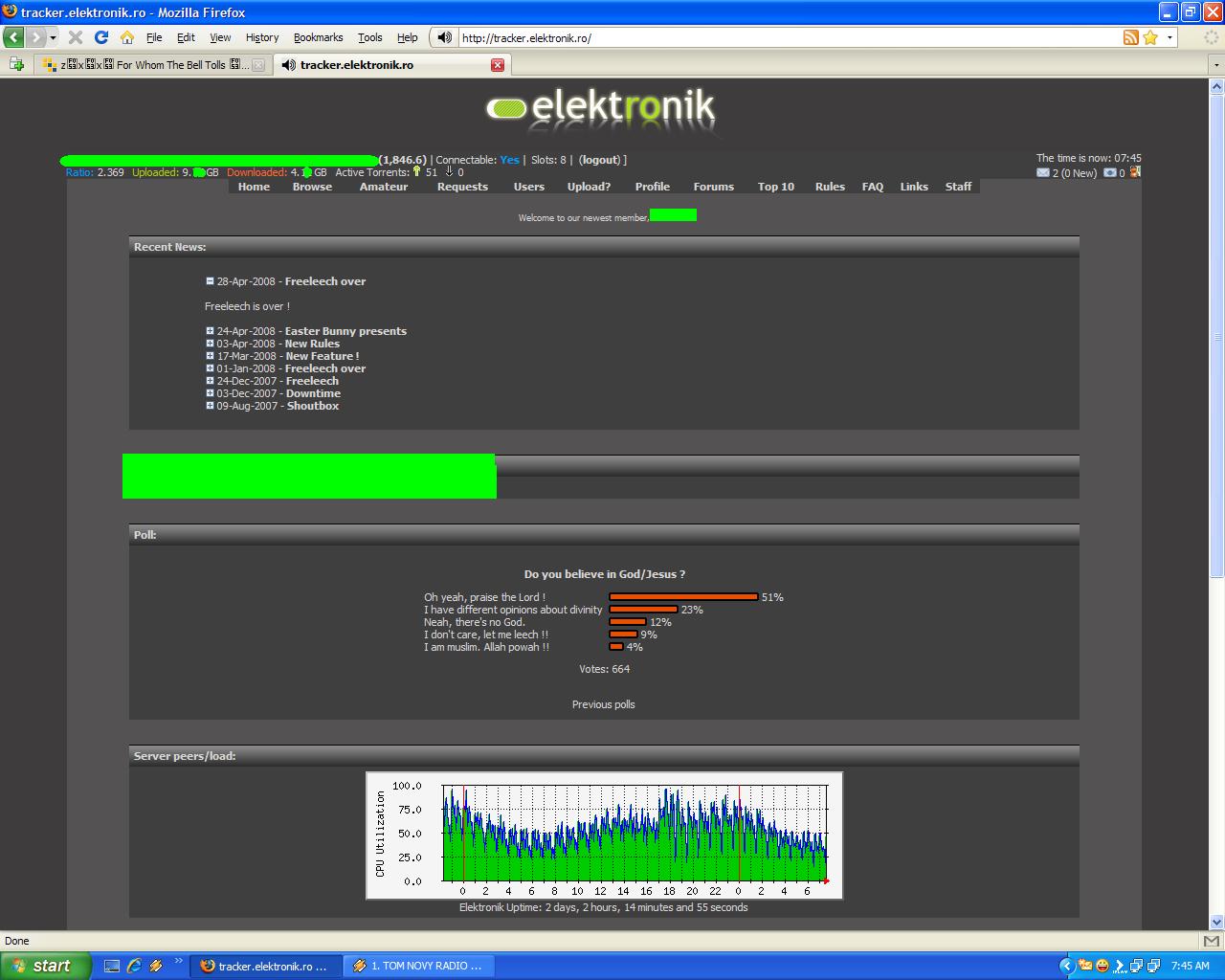1225x980 pixels.
Task: Open the Browse torrents page
Action: (312, 187)
